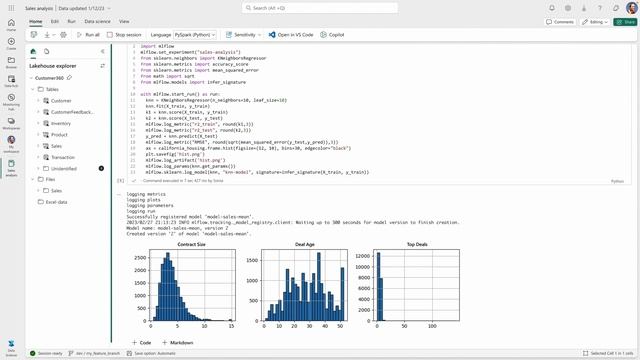This screenshot has height=360, width=640.
Task: Open Workspaces in left navigation rail
Action: pos(11,124)
